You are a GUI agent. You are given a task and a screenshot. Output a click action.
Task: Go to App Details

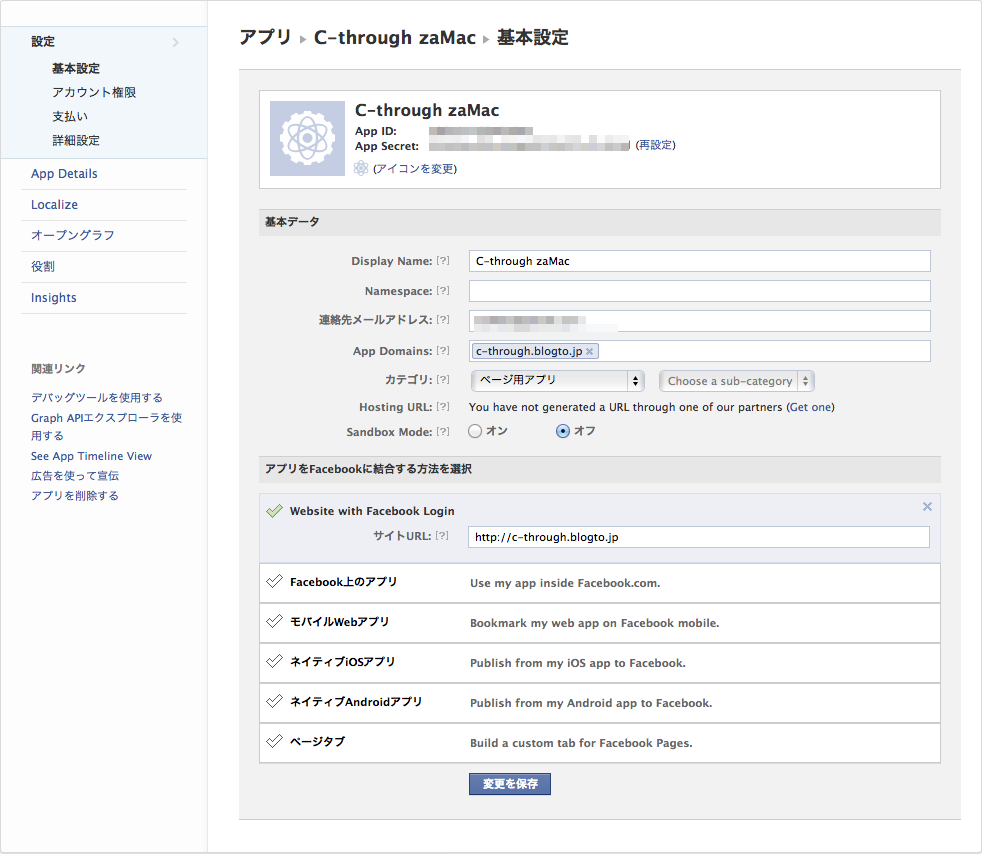[x=64, y=173]
